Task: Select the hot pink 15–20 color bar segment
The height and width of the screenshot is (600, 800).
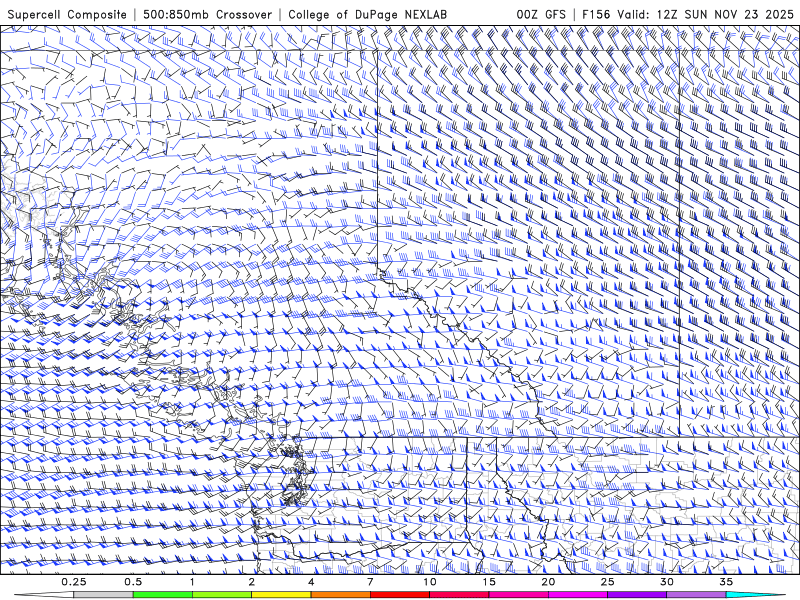Action: 518,595
